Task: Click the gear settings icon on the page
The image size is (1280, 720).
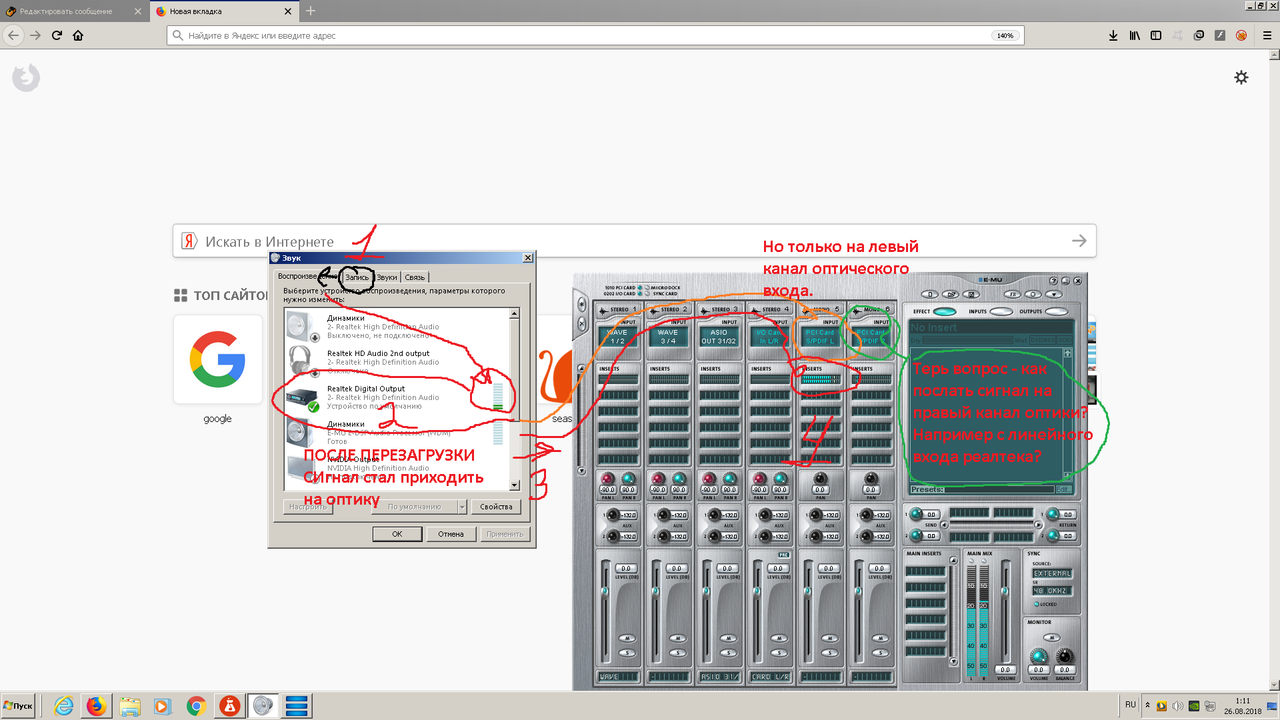Action: point(1241,77)
